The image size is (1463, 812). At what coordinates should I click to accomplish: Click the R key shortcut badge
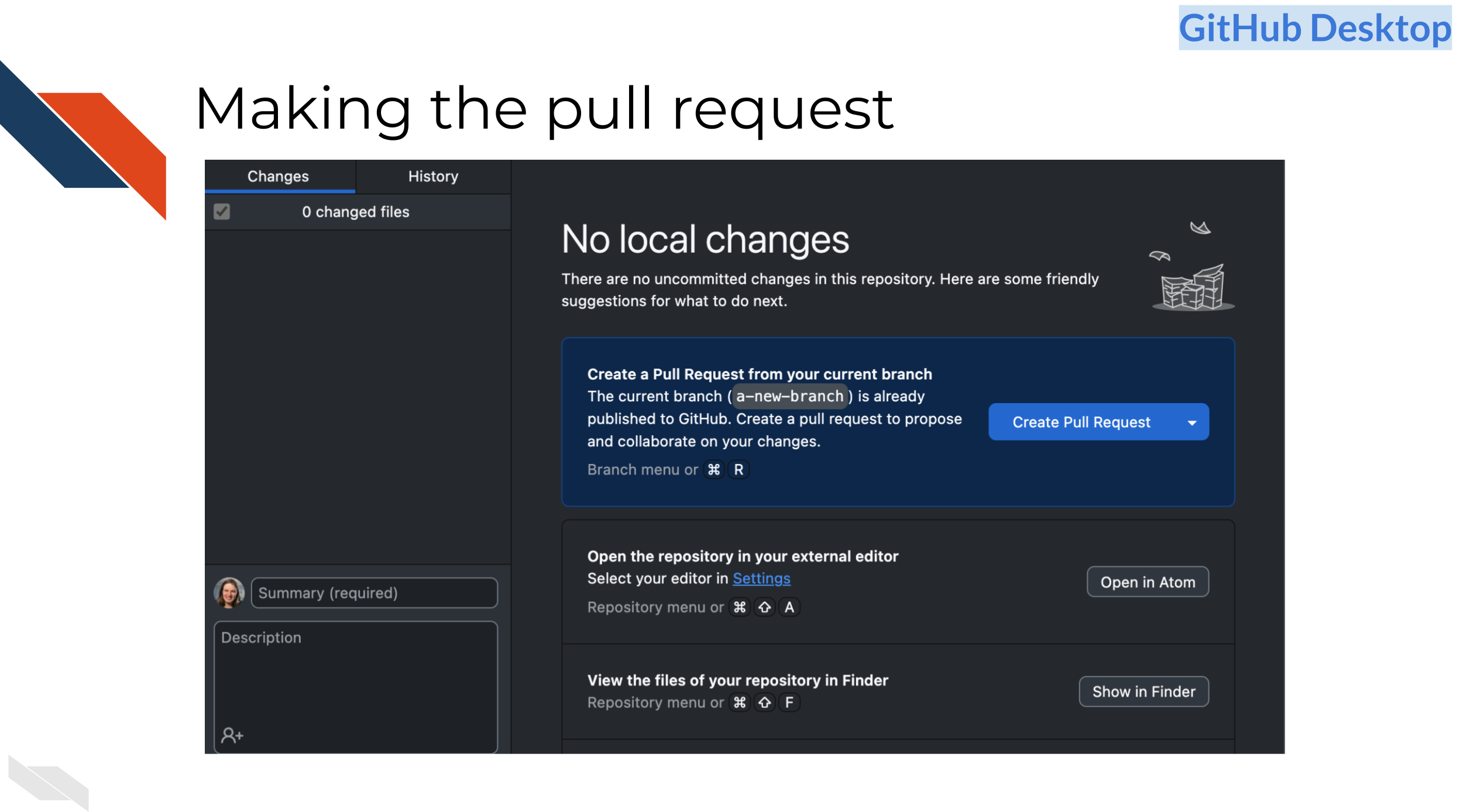click(x=739, y=470)
